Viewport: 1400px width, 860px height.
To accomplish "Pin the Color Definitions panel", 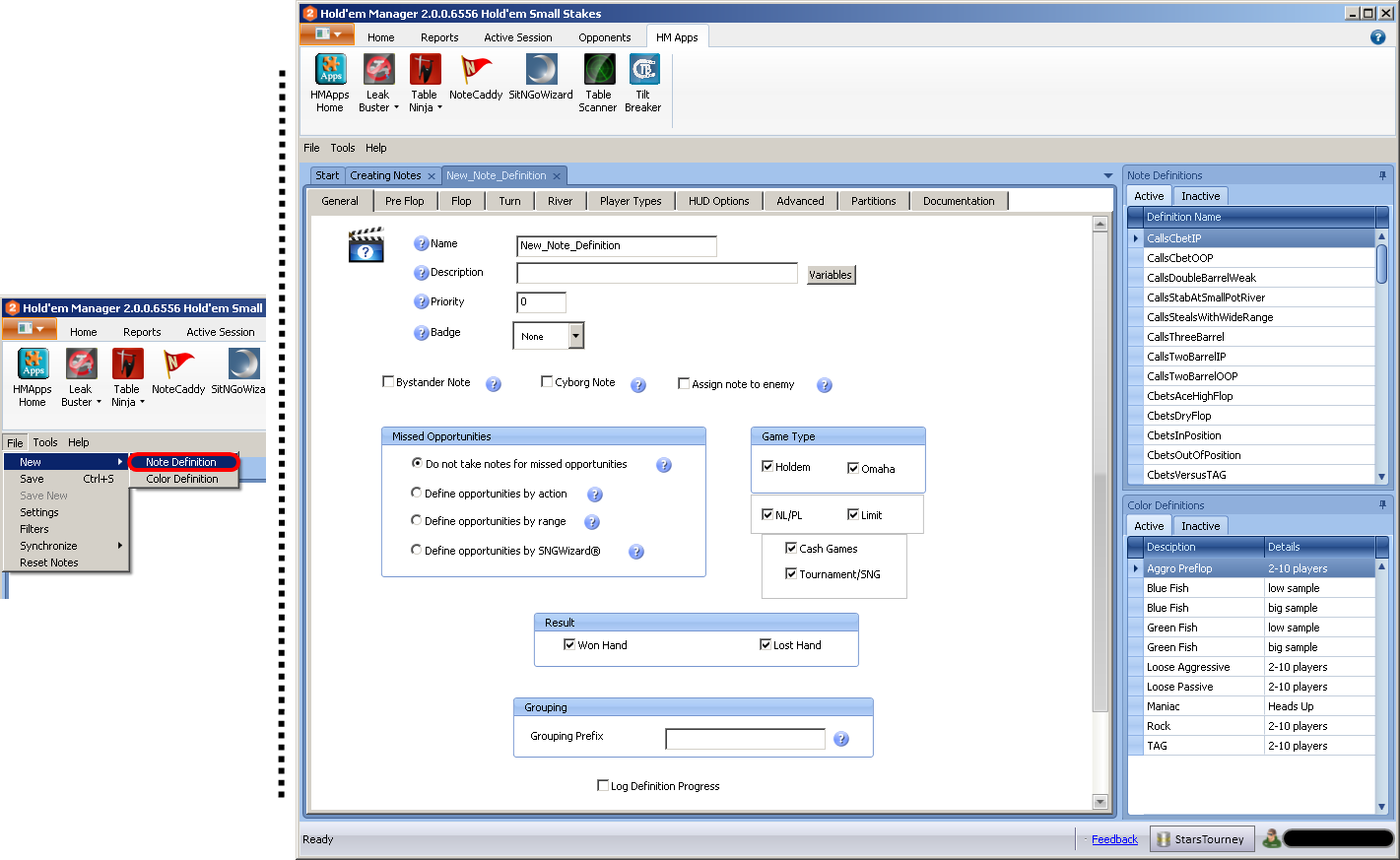I will (x=1382, y=505).
